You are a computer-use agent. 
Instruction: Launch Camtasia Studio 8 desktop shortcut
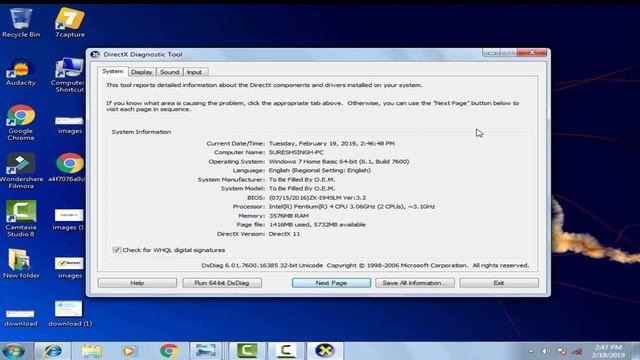pyautogui.click(x=21, y=219)
